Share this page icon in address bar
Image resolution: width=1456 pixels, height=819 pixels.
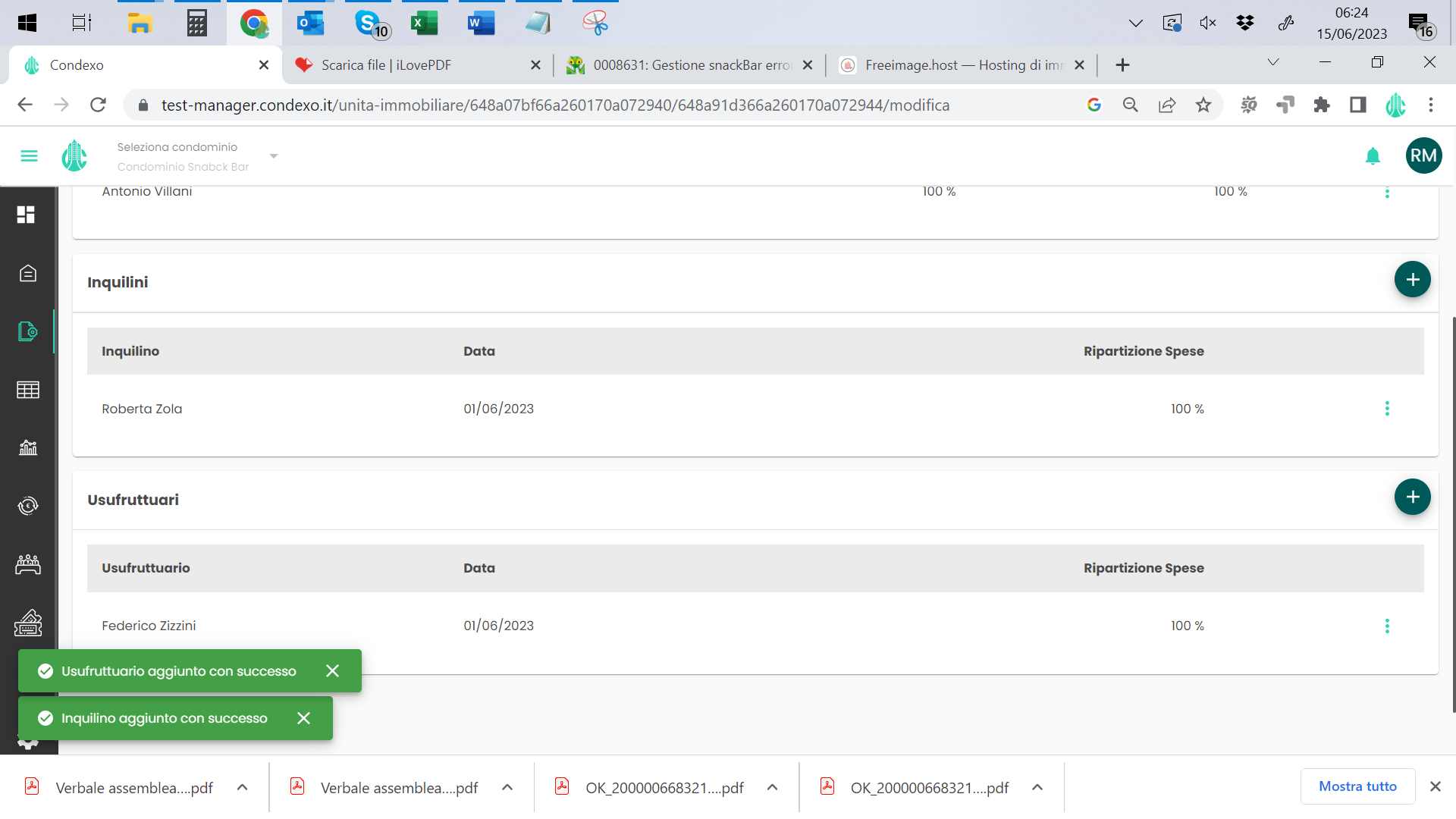(1167, 105)
